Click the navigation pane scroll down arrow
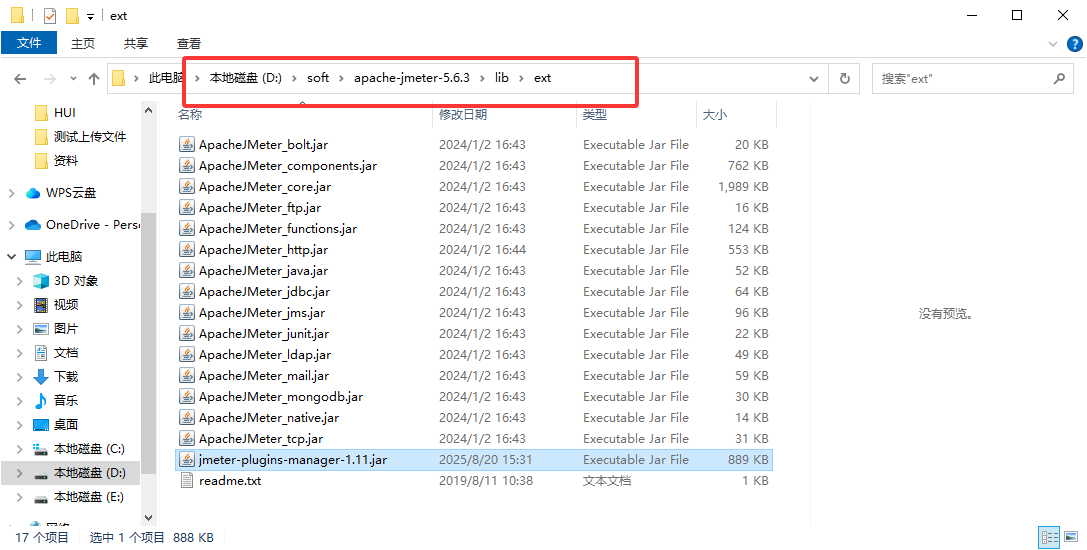The width and height of the screenshot is (1087, 550). point(148,517)
